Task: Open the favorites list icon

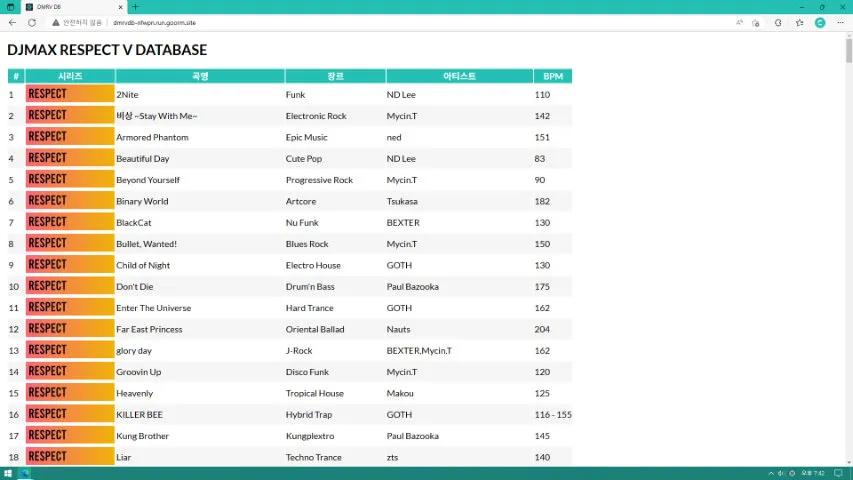Action: coord(799,23)
